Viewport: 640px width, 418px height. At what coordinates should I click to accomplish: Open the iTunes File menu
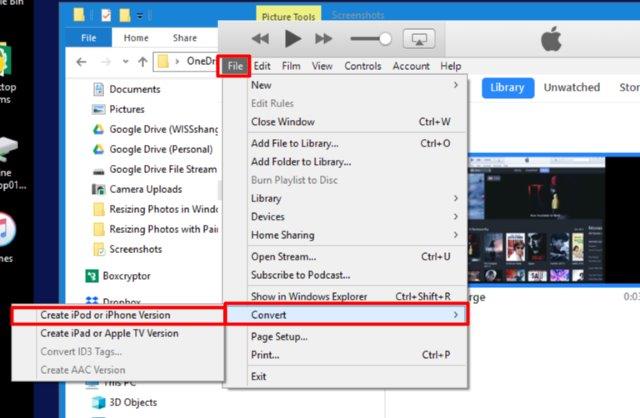pyautogui.click(x=234, y=66)
